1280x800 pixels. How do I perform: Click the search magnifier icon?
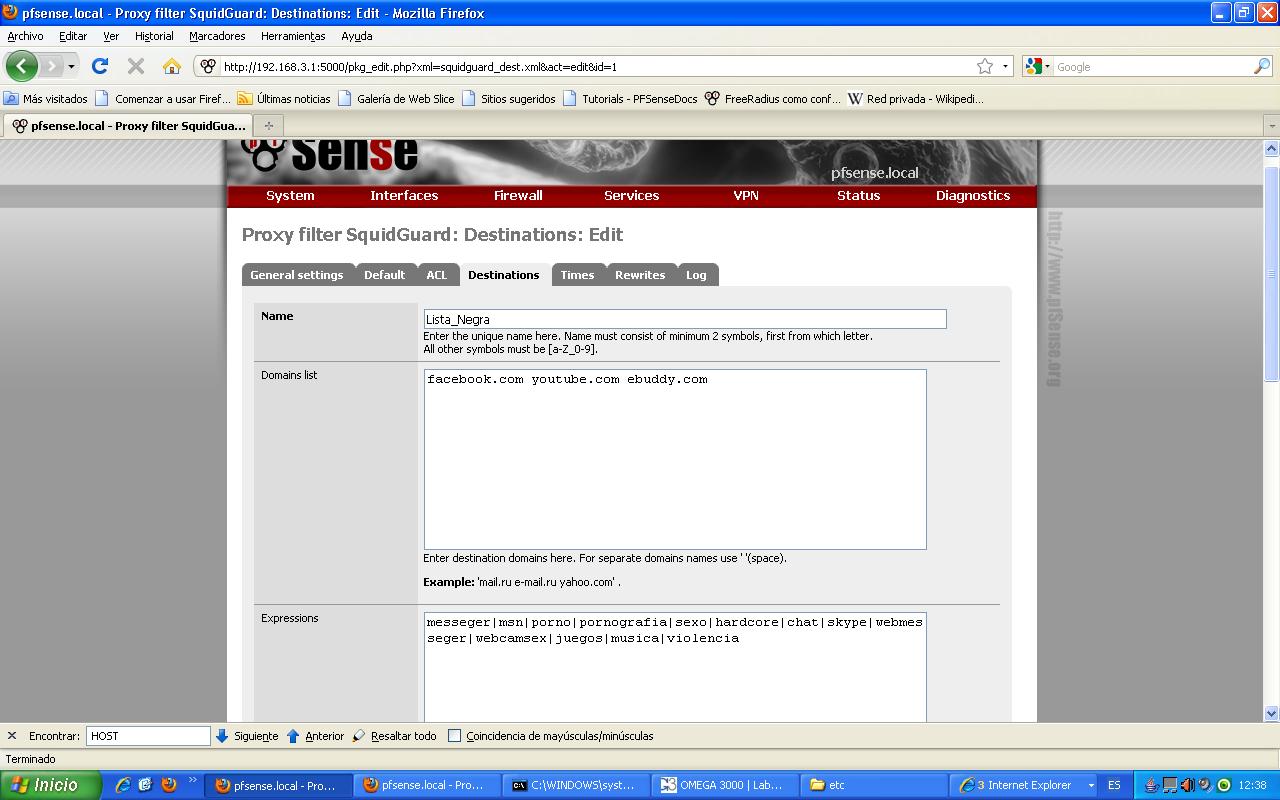point(1261,66)
